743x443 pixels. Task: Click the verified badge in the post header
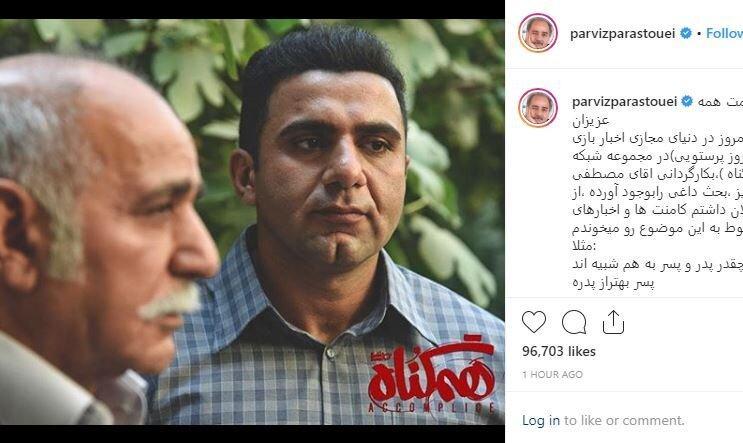pos(686,33)
